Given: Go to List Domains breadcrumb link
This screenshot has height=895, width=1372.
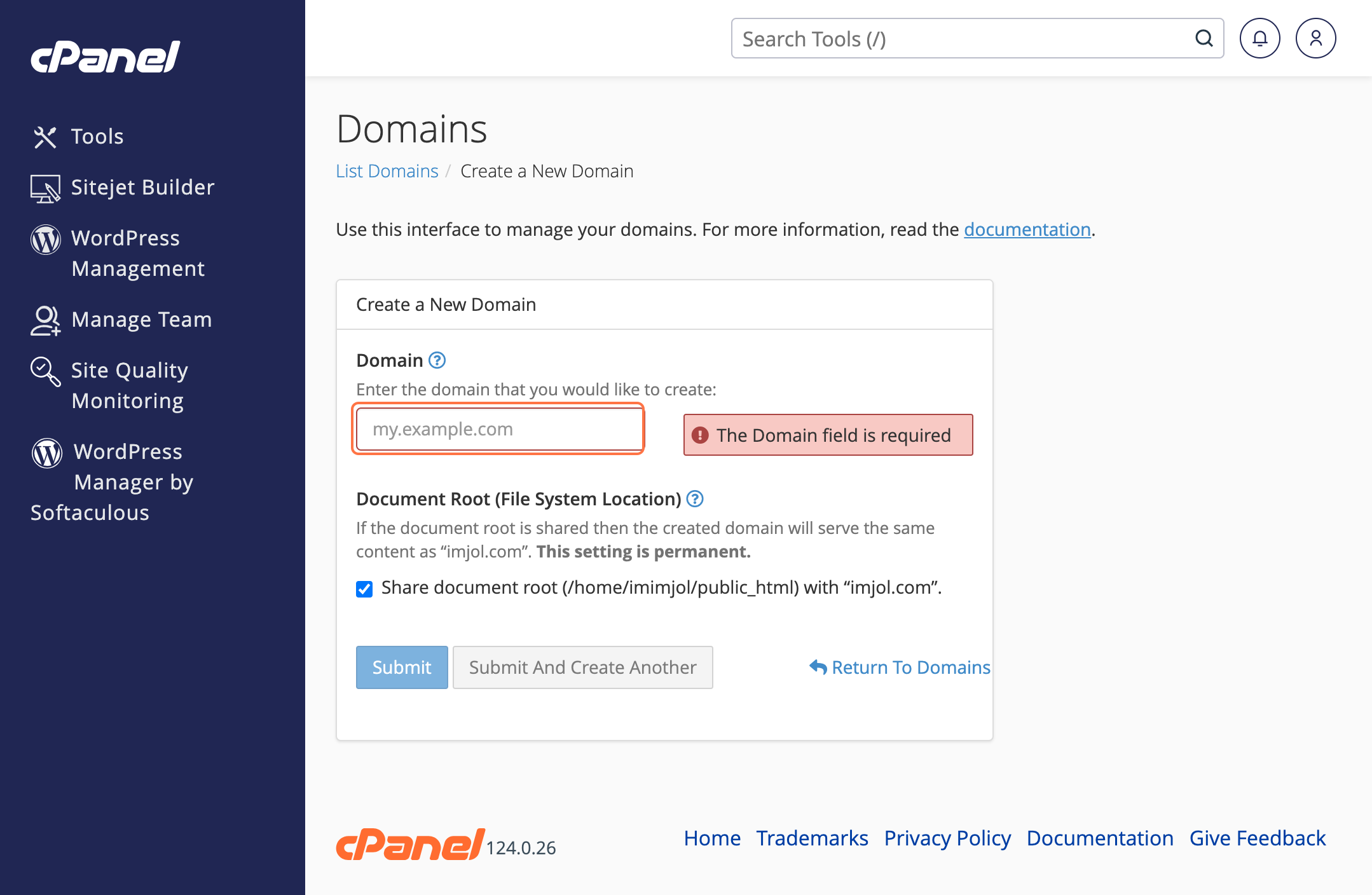Looking at the screenshot, I should click(387, 171).
